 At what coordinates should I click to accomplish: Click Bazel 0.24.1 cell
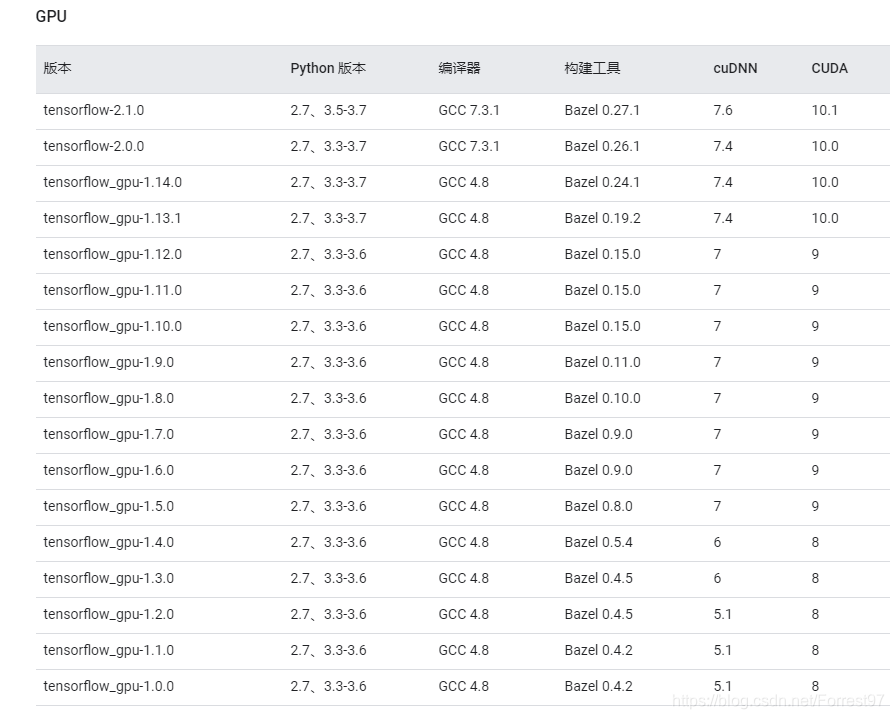[x=602, y=182]
